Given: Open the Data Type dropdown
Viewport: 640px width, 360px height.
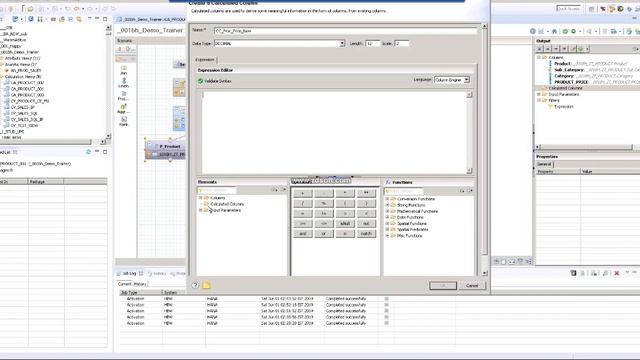Looking at the screenshot, I should click(342, 43).
